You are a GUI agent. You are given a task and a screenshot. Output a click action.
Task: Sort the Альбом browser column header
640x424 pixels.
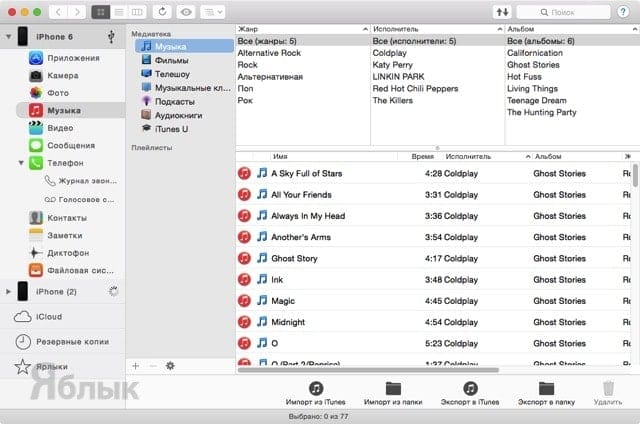572,29
